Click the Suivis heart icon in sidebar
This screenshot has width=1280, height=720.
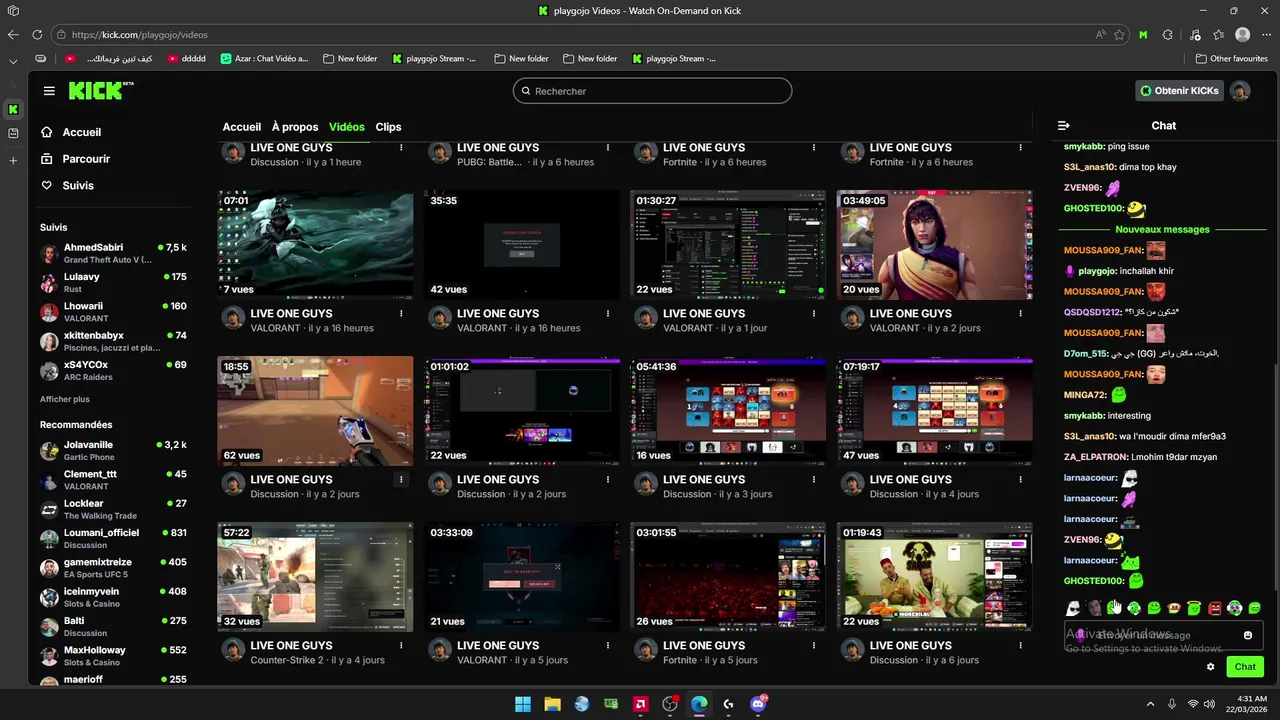click(x=46, y=185)
